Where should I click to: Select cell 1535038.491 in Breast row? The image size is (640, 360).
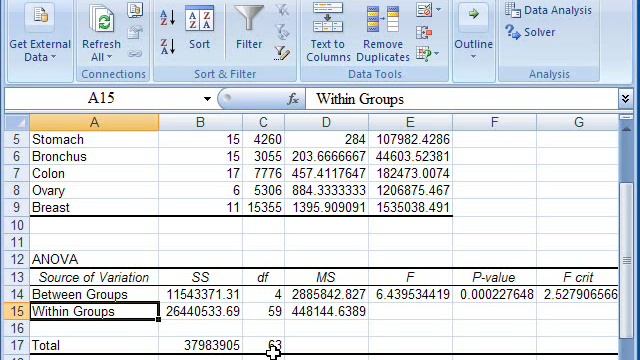click(x=411, y=207)
